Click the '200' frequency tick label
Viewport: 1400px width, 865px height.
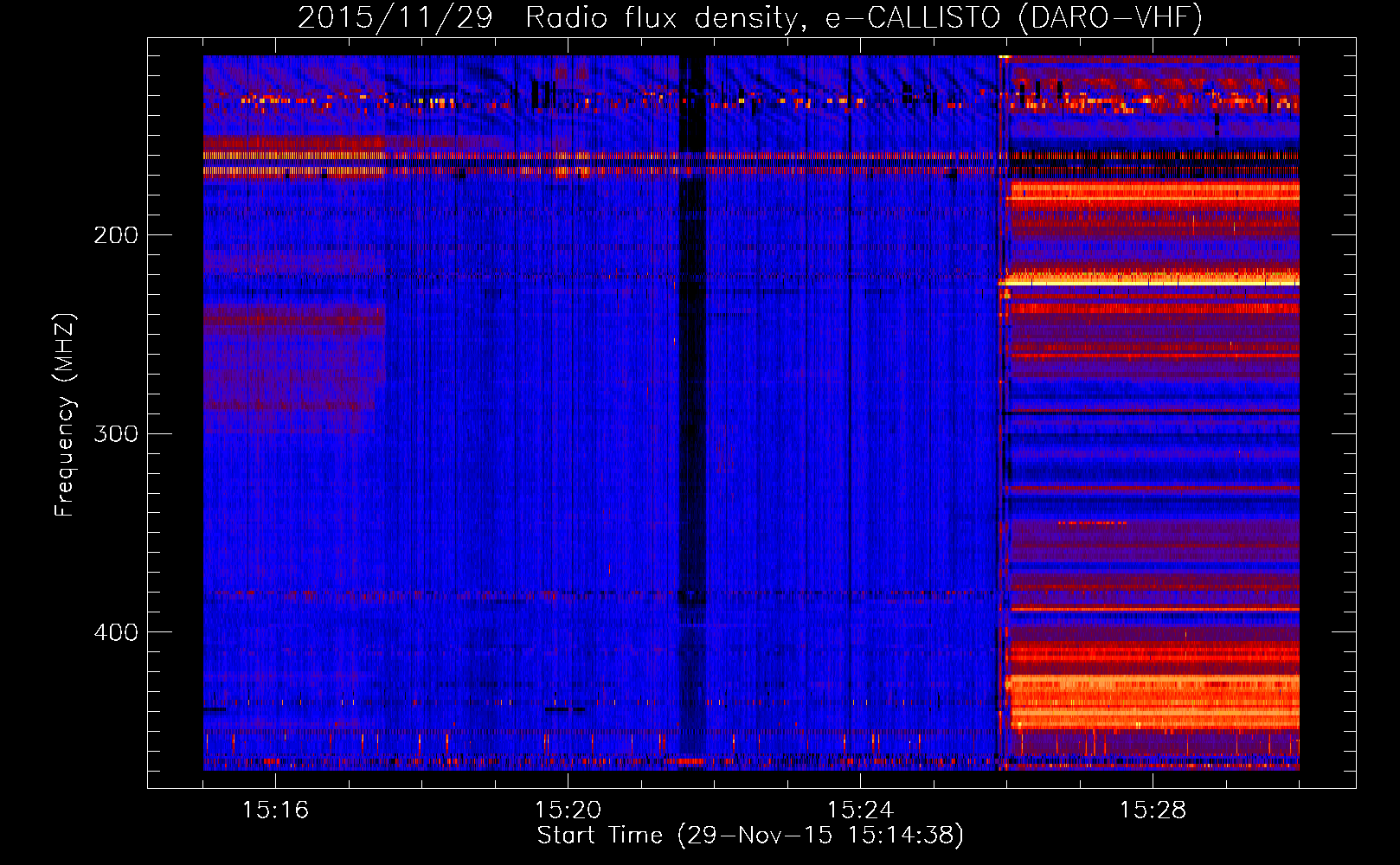pyautogui.click(x=116, y=234)
